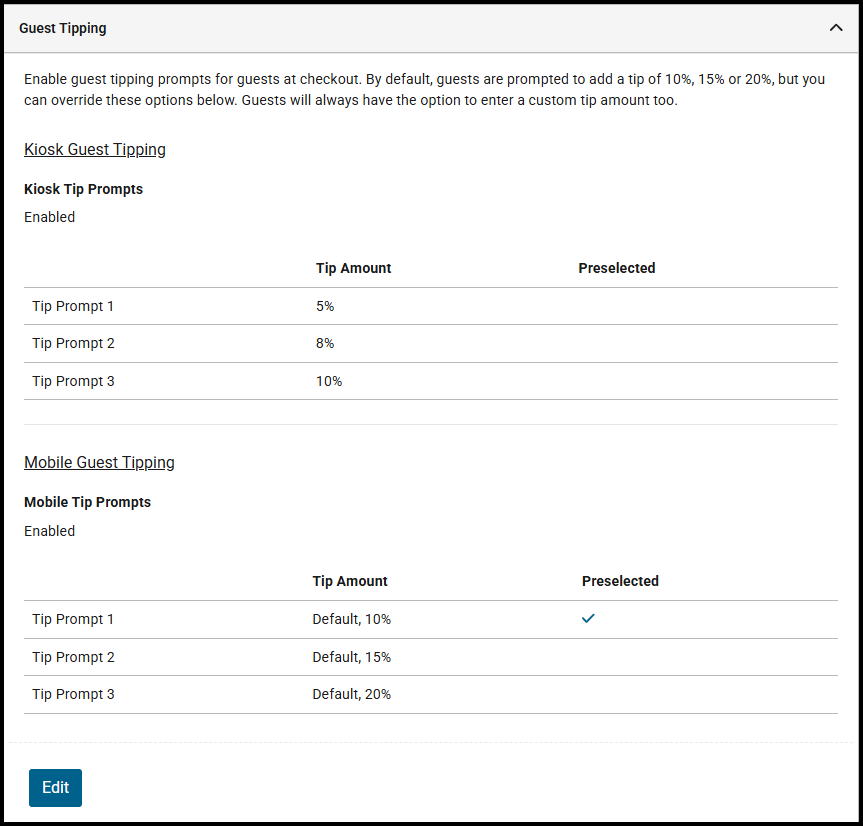Click the kiosk table Tip Amount header
Image resolution: width=863 pixels, height=826 pixels.
click(353, 268)
